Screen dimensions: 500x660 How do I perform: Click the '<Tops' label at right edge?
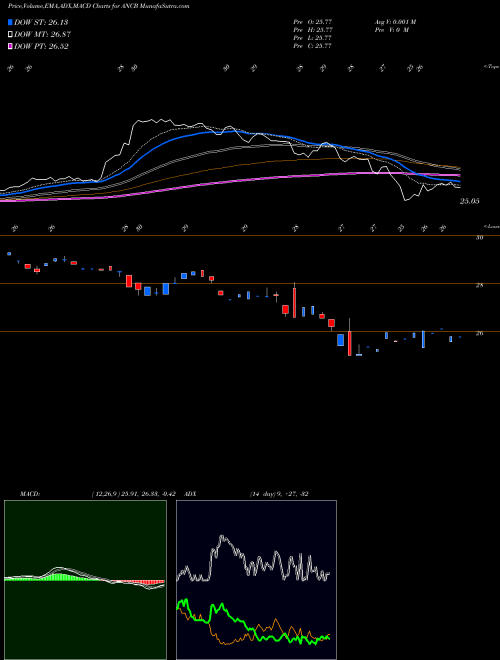tap(492, 67)
